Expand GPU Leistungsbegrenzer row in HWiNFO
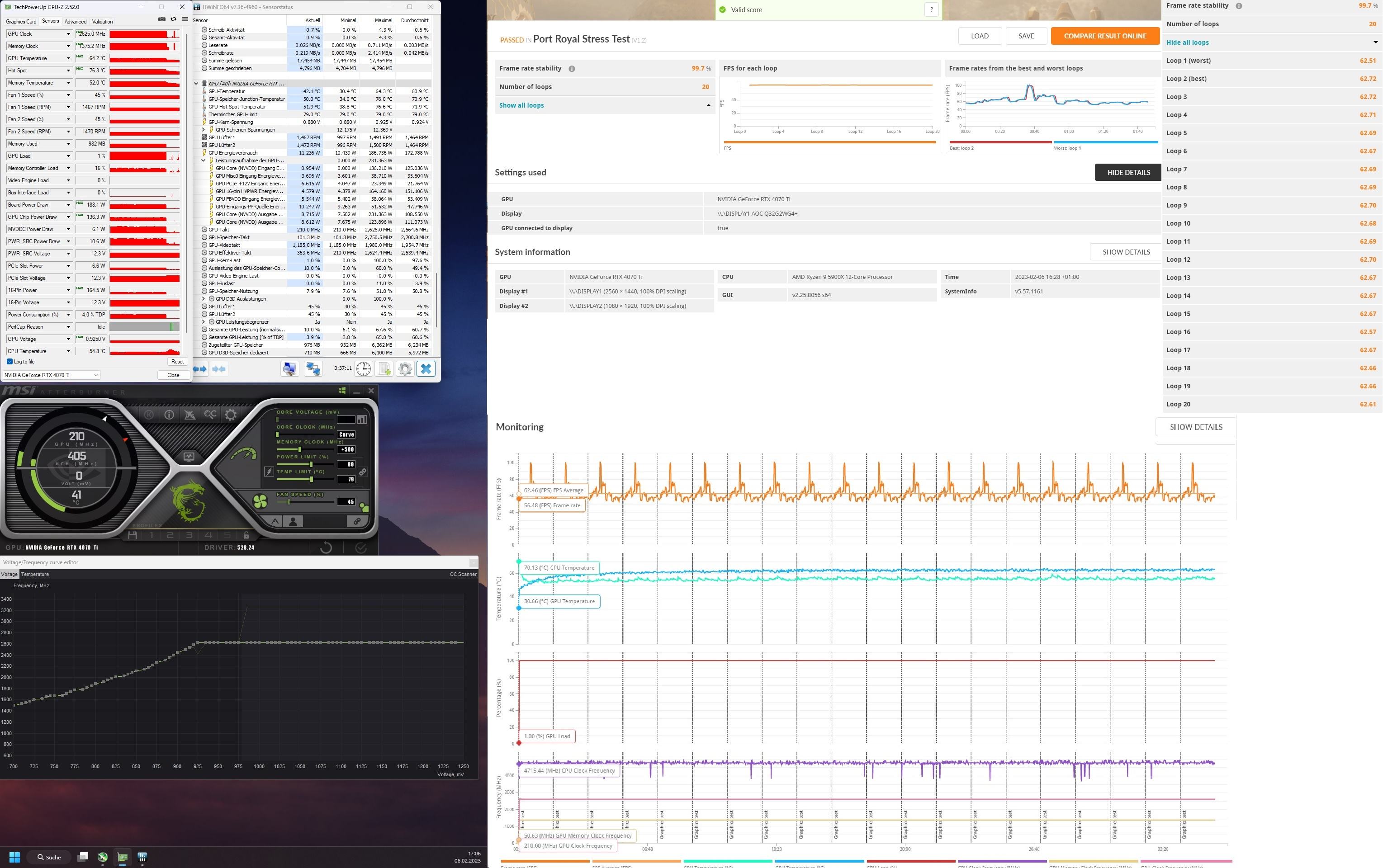The image size is (1383, 868). [204, 322]
